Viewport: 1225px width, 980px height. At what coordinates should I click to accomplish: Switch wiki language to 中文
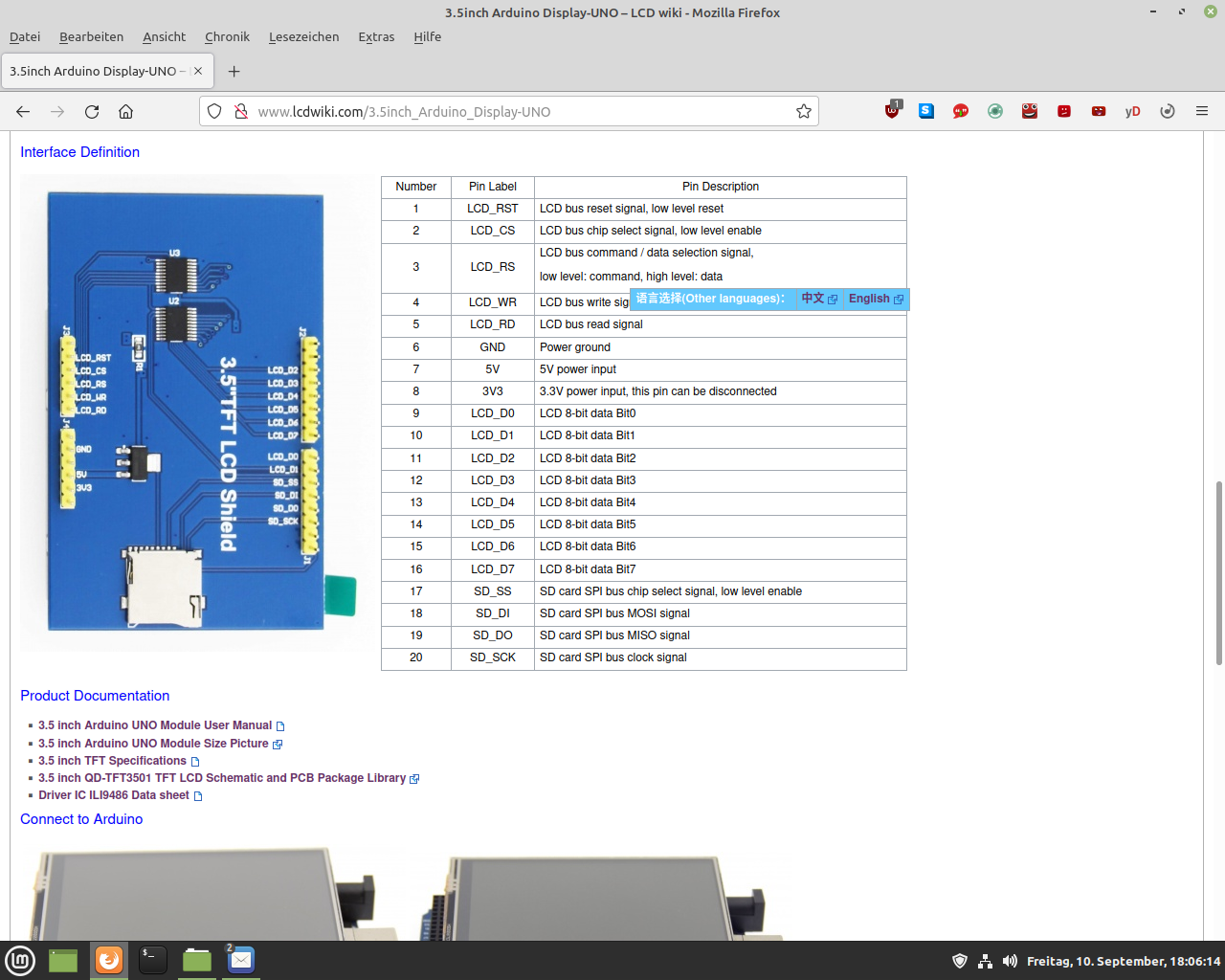pyautogui.click(x=819, y=299)
